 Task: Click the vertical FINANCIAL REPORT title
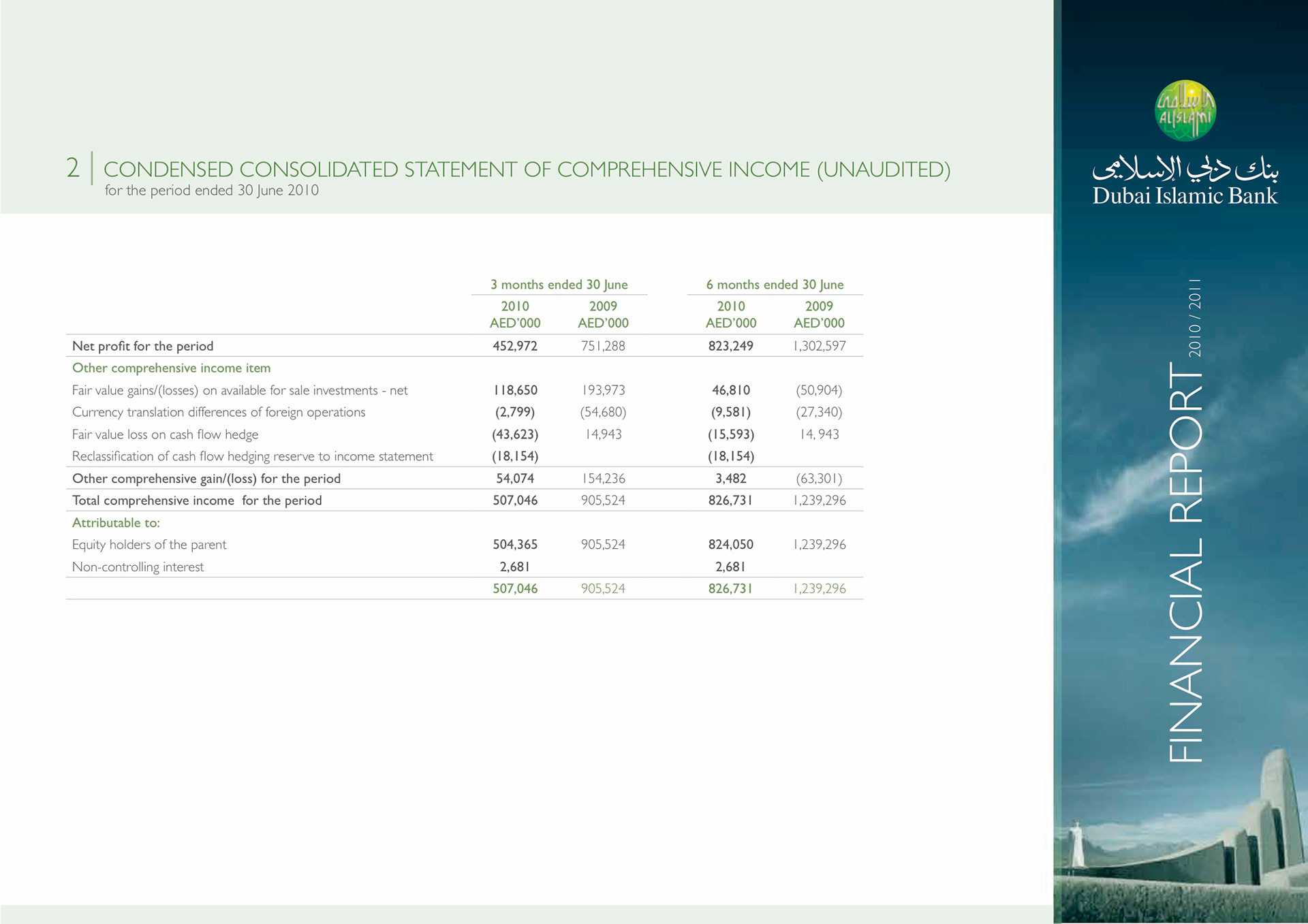point(1185,562)
